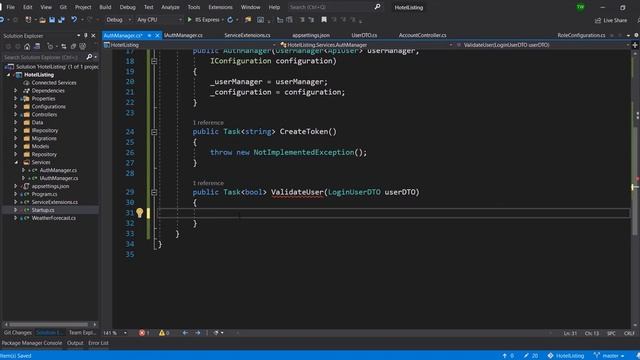The height and width of the screenshot is (360, 640).
Task: Click the Save file toolbar icon
Action: [x=52, y=20]
